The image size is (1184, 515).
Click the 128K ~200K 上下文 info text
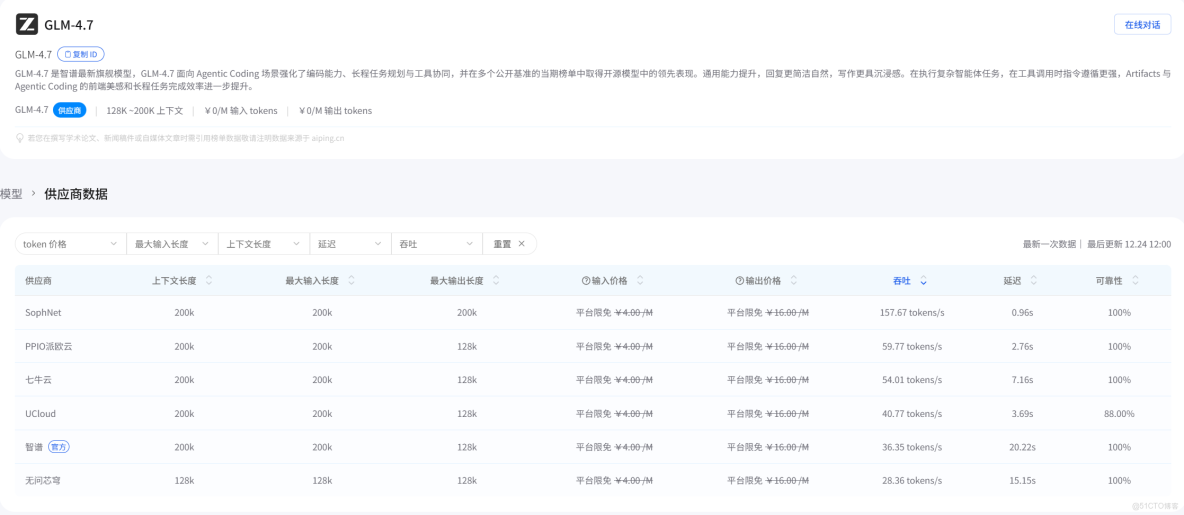(x=144, y=110)
